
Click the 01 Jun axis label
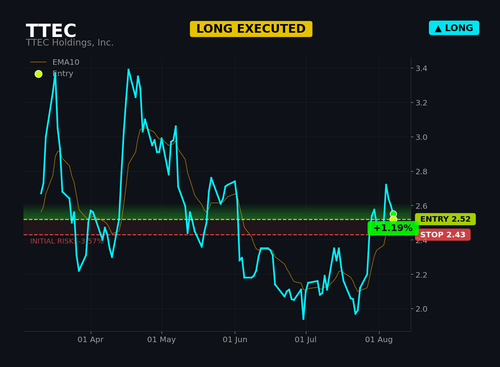point(235,340)
